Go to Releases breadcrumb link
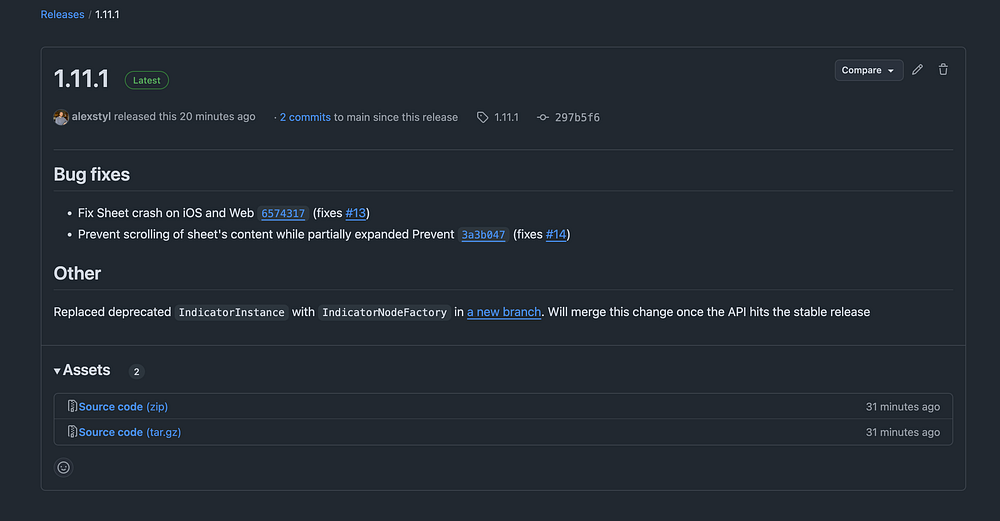 click(62, 15)
